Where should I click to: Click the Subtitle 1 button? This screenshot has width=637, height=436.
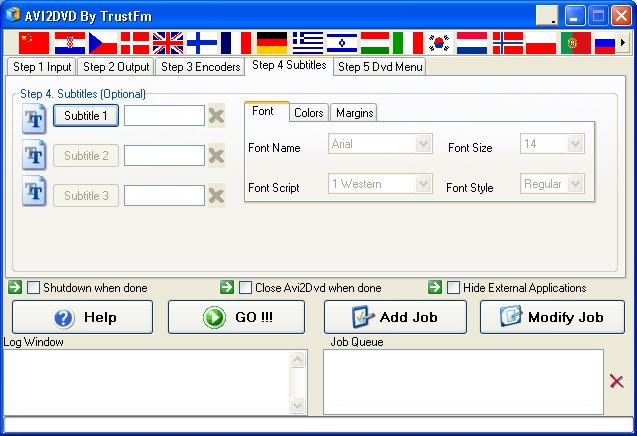tap(86, 116)
